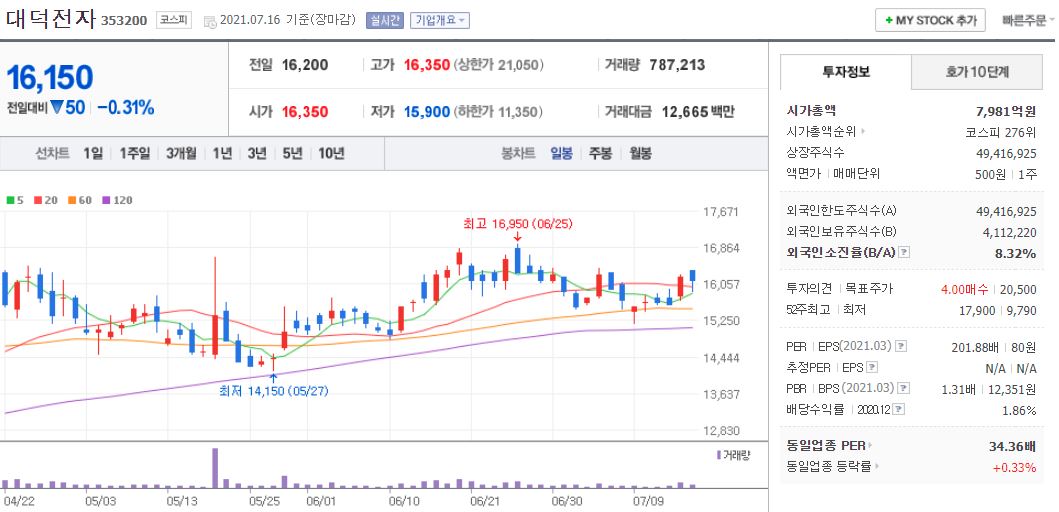Click the -0.31% change rate
1059x512 pixels.
tap(126, 107)
